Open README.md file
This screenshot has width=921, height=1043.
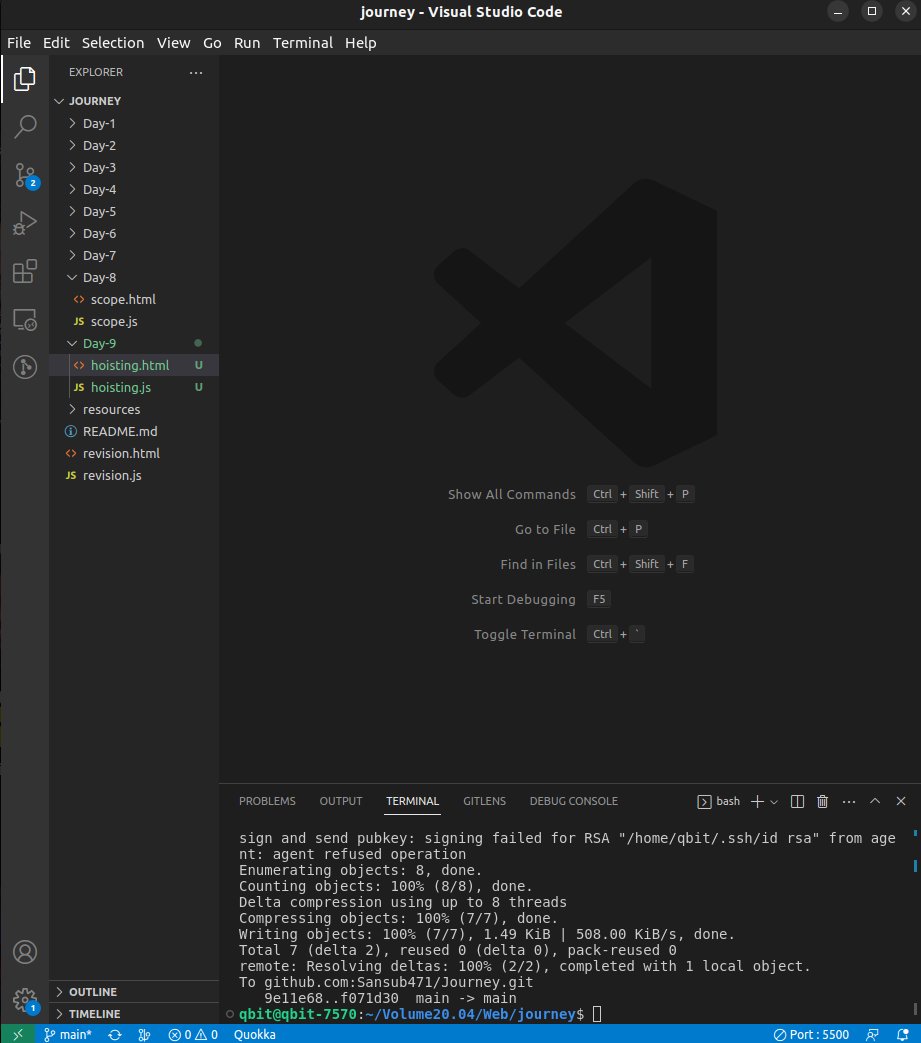[134, 431]
